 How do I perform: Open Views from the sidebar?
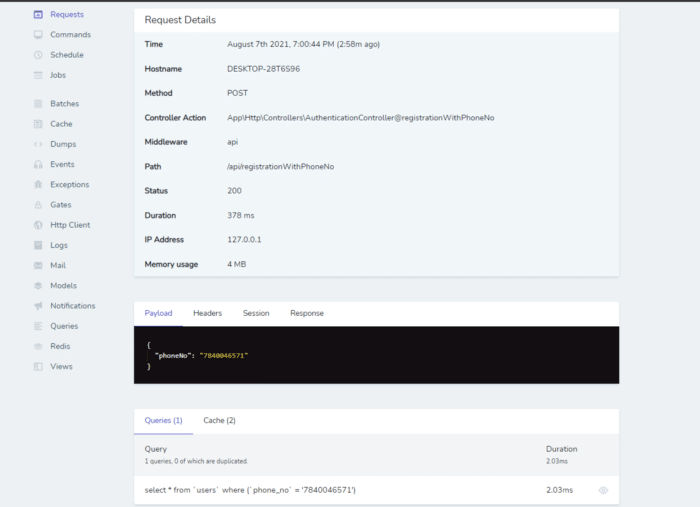(61, 366)
